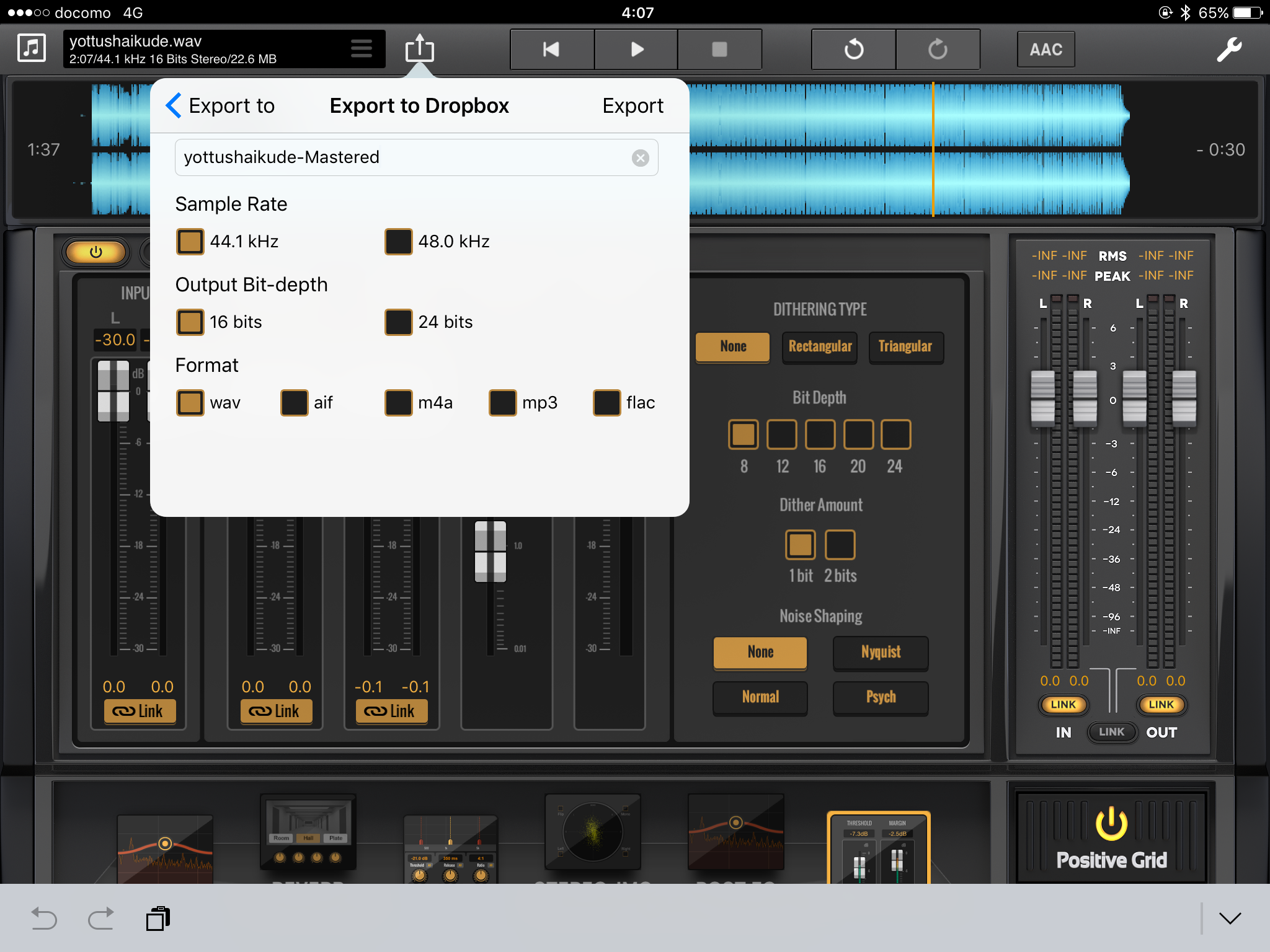
Task: Set Dither Amount to 1 bit
Action: (x=801, y=545)
